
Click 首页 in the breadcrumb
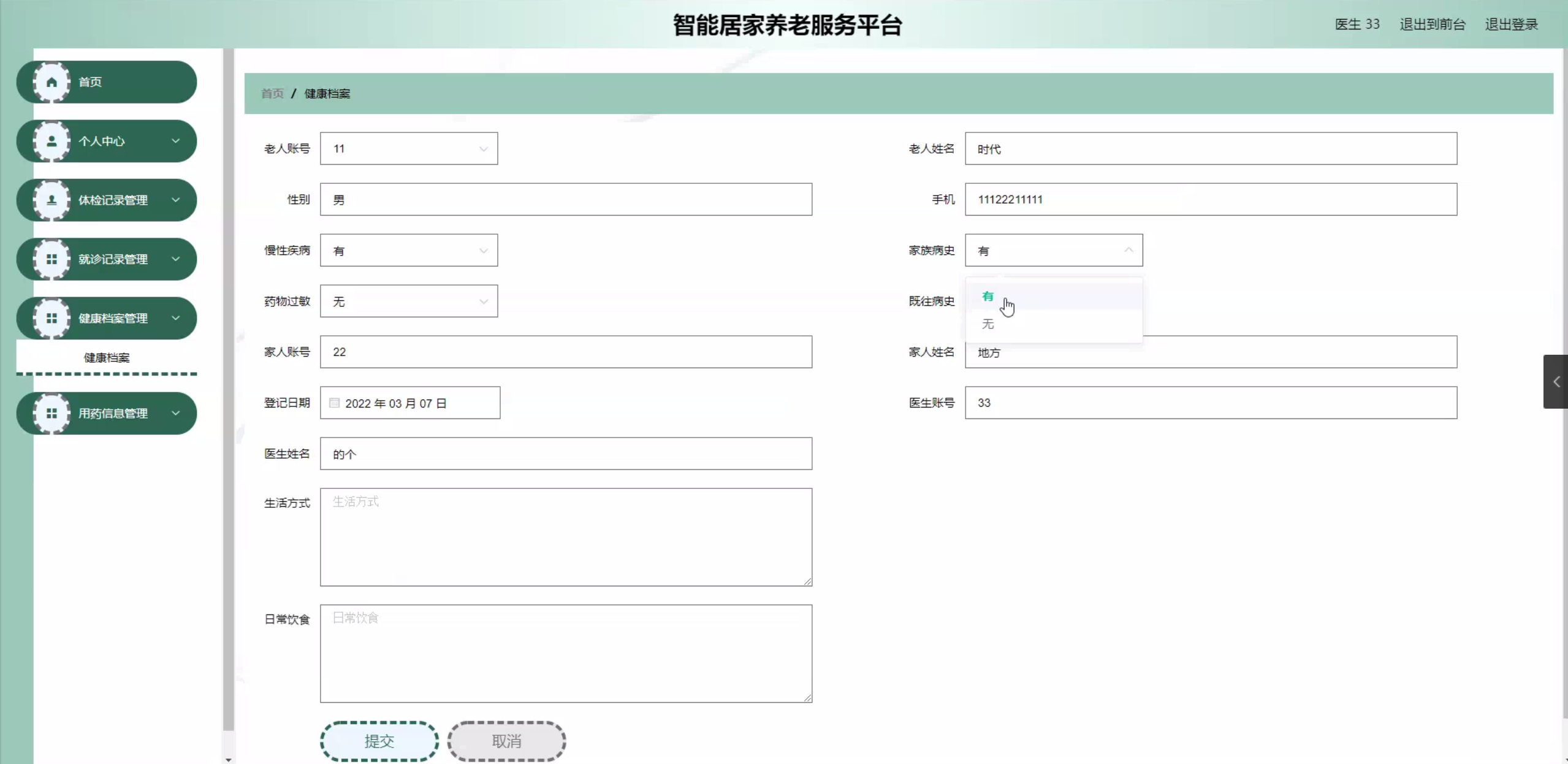[272, 94]
